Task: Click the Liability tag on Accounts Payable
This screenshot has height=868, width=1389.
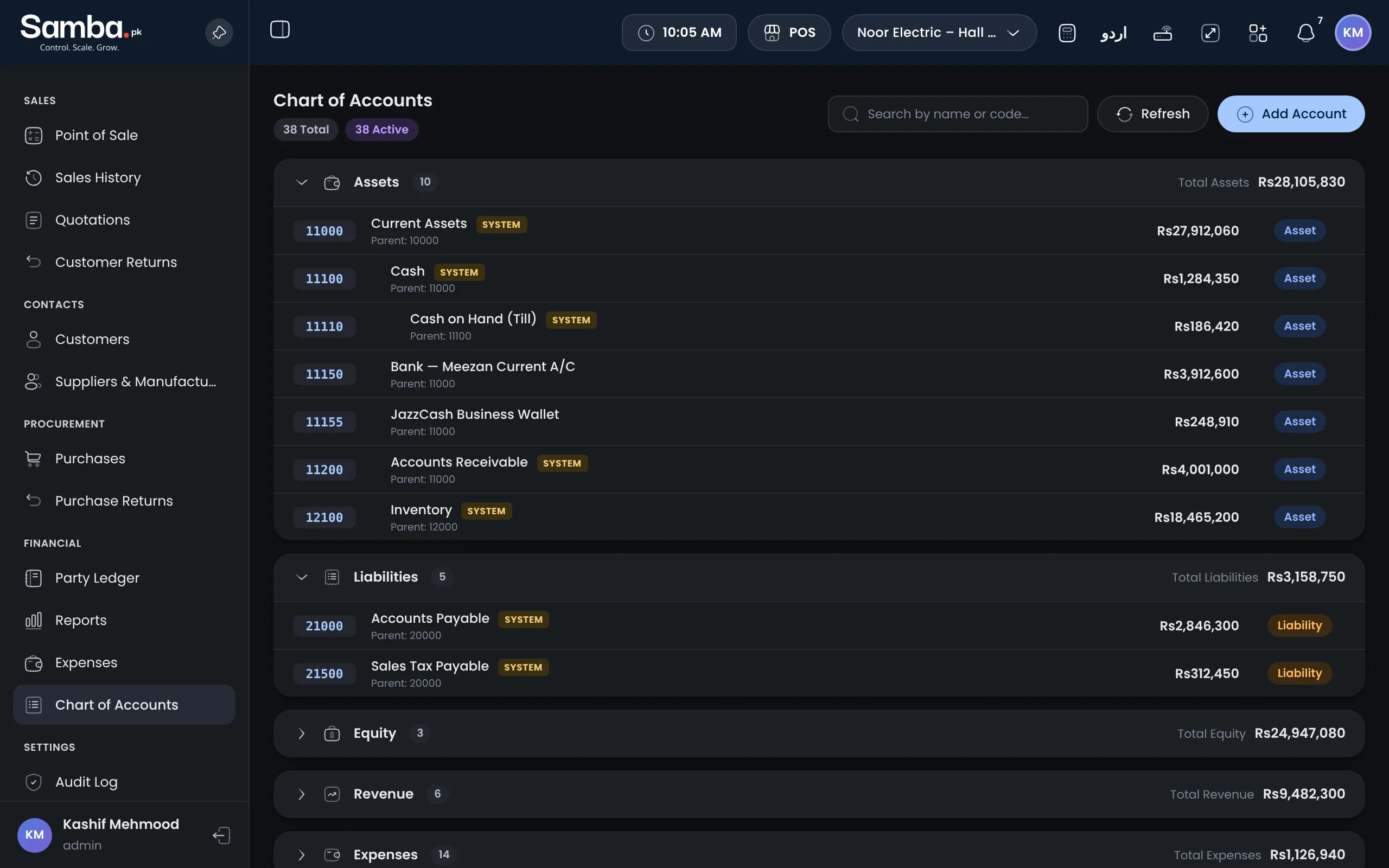Action: (1299, 625)
